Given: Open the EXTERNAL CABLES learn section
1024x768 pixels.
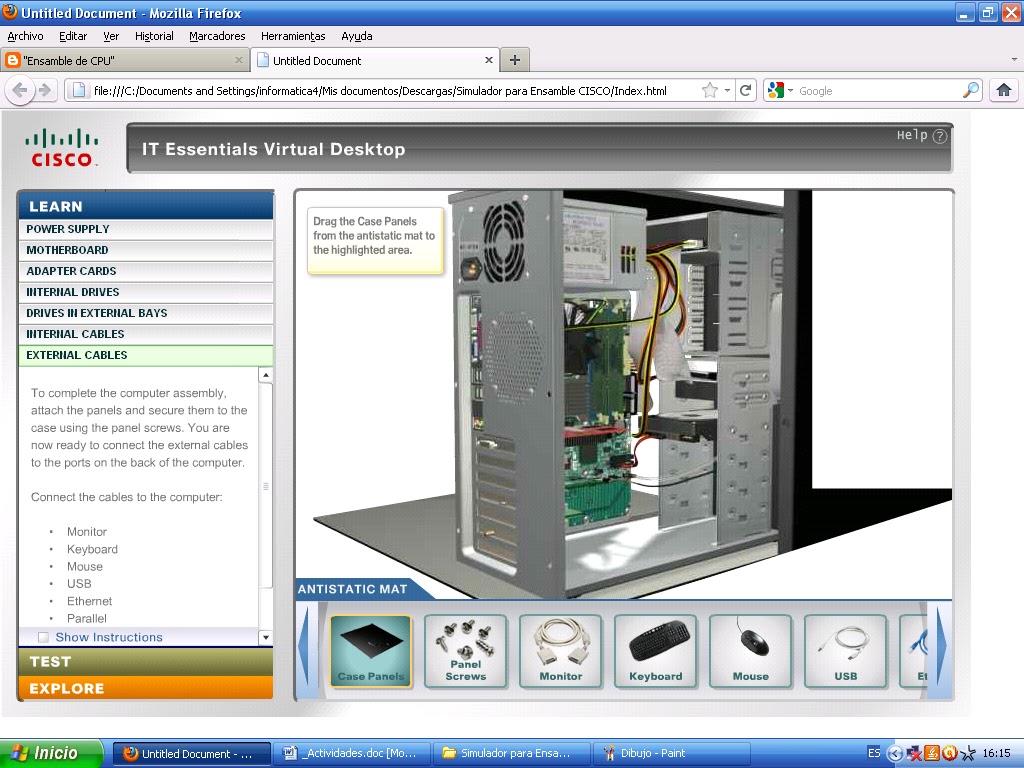Looking at the screenshot, I should point(145,355).
